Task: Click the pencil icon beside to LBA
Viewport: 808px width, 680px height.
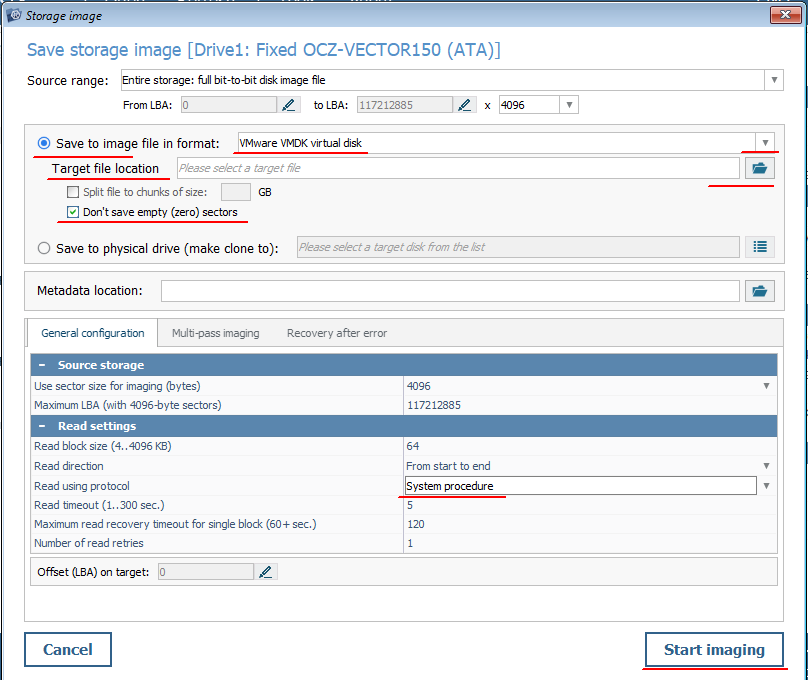Action: (465, 105)
